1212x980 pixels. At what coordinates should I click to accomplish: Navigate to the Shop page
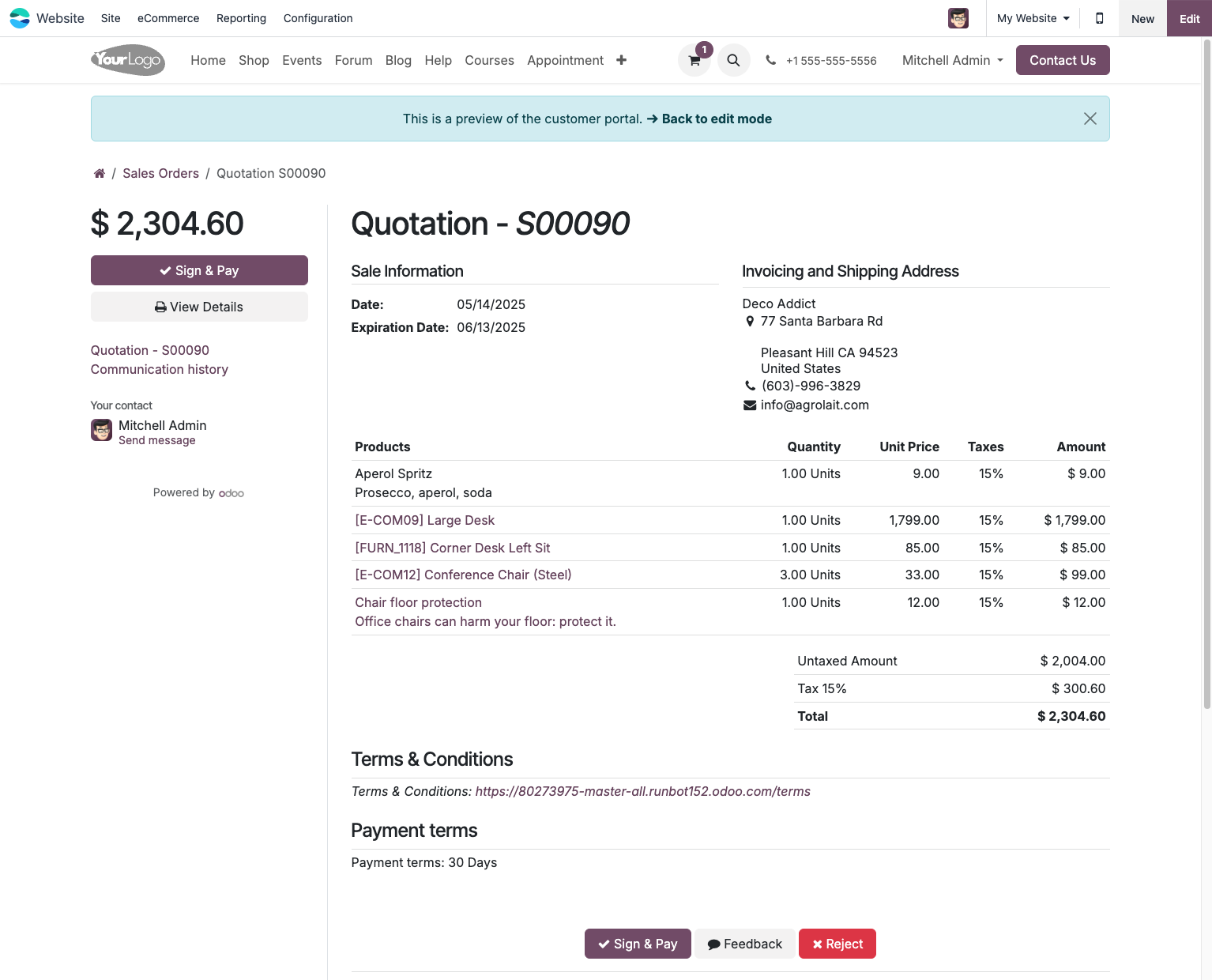(254, 60)
